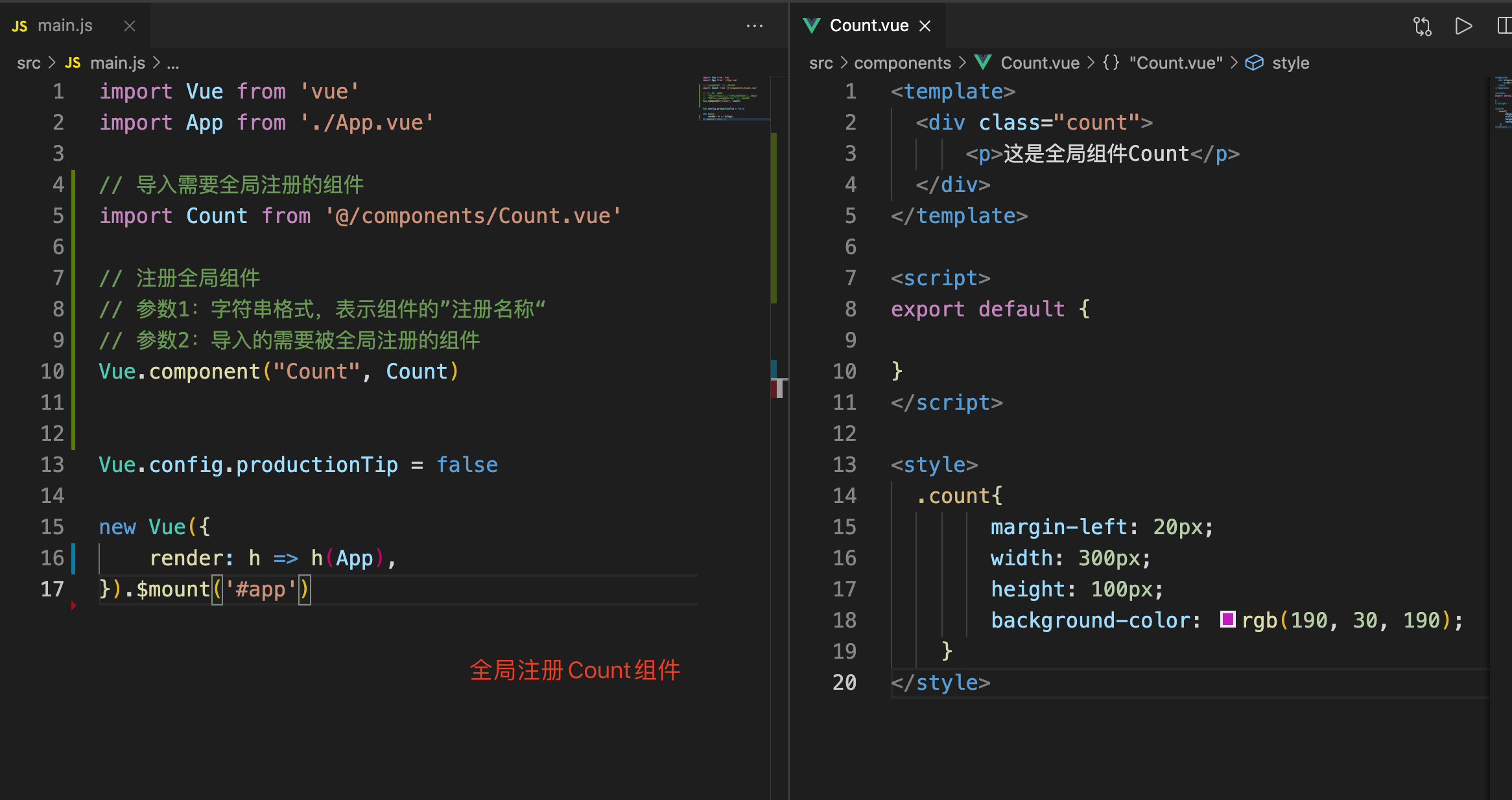
Task: Click 'export default {' line
Action: pyautogui.click(x=990, y=309)
